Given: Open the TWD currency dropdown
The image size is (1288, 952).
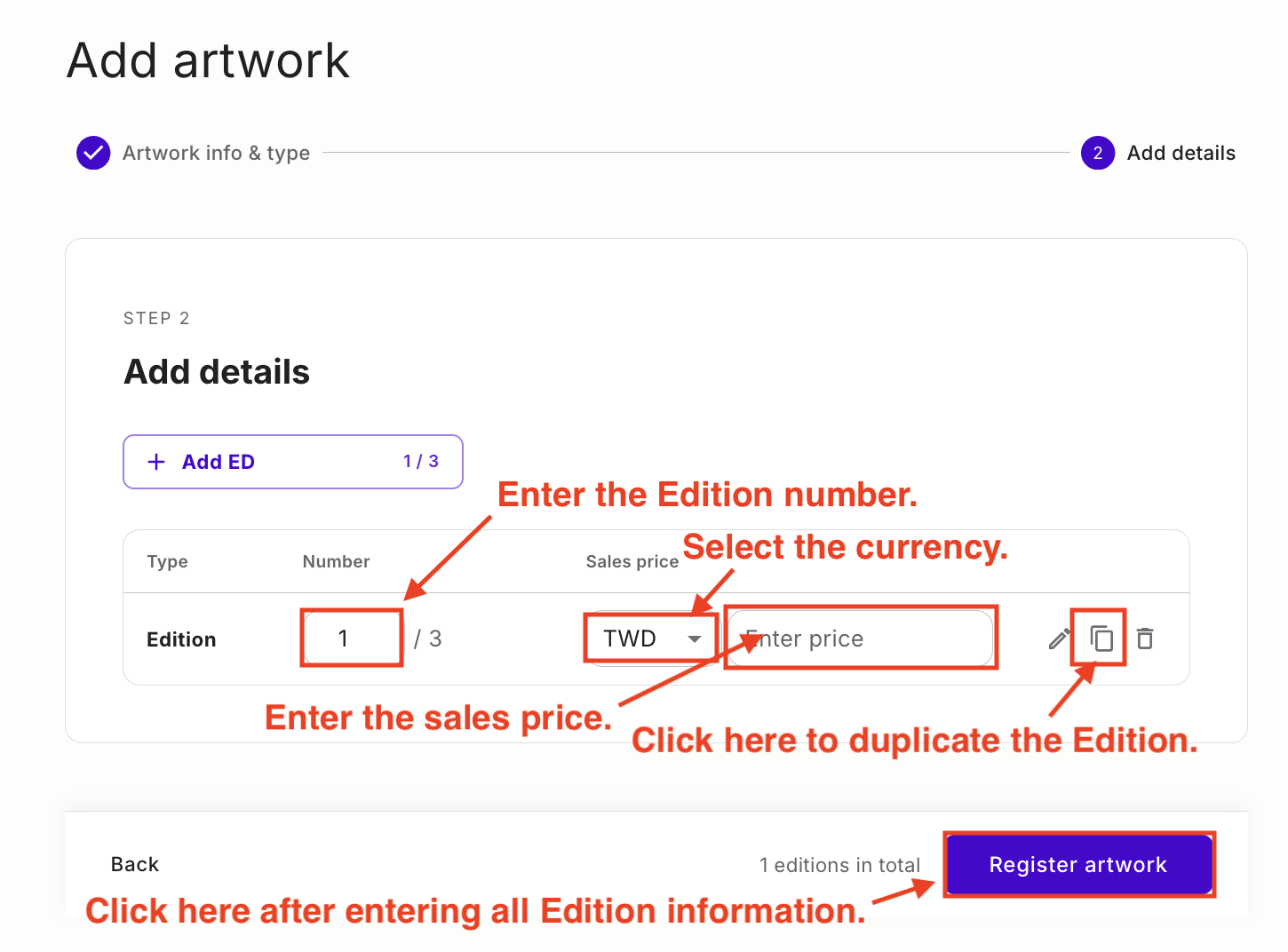Looking at the screenshot, I should 651,639.
